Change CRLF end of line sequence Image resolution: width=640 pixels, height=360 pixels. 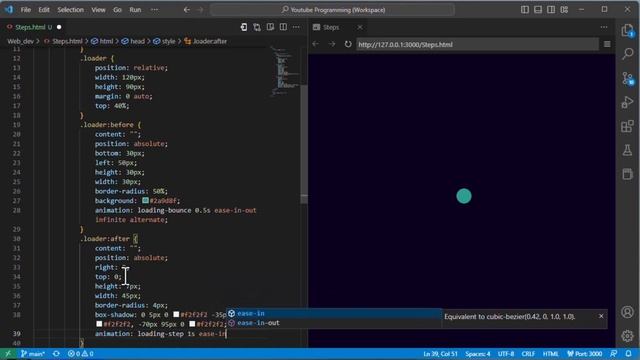(528, 353)
